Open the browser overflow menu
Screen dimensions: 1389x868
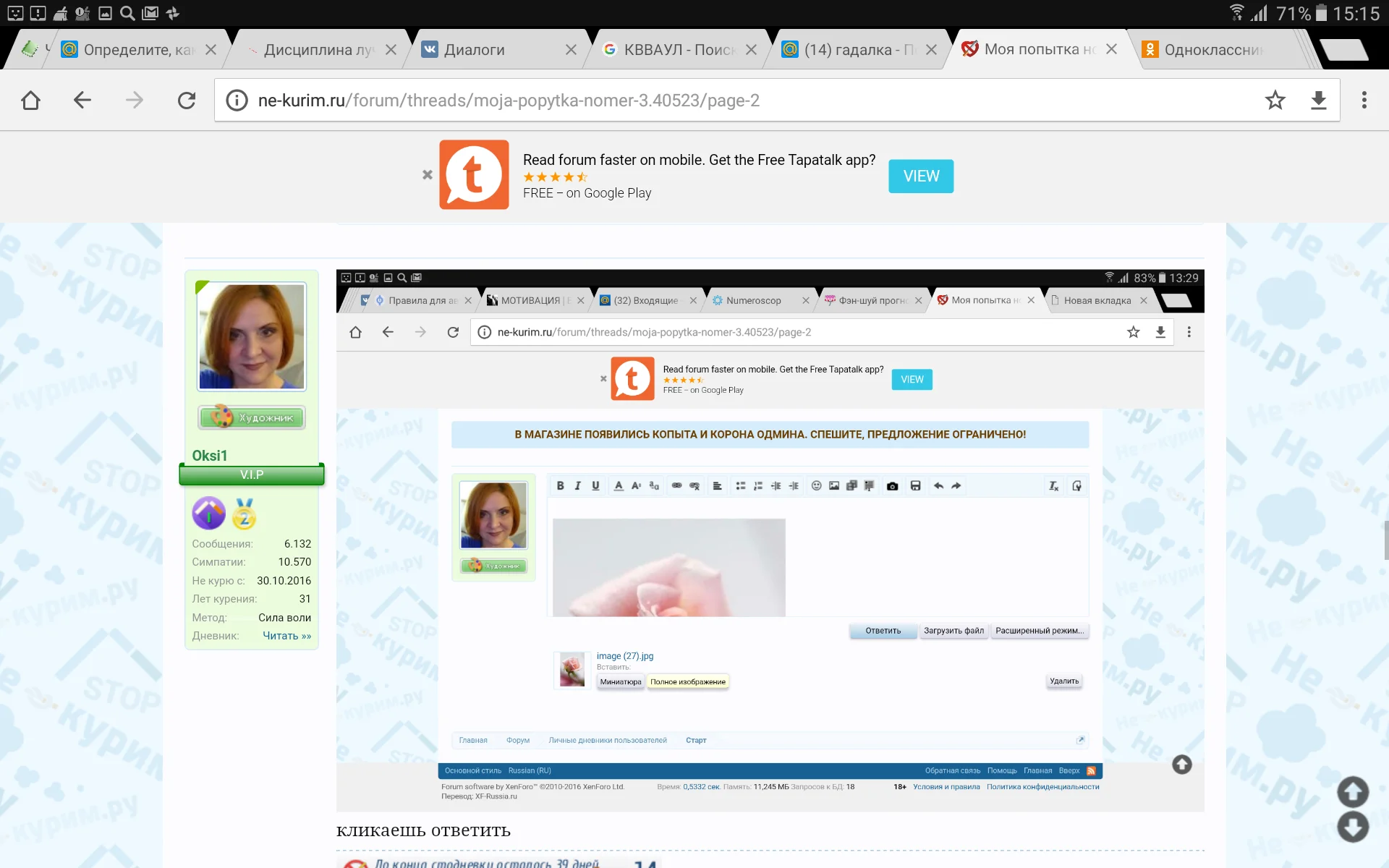coord(1364,100)
